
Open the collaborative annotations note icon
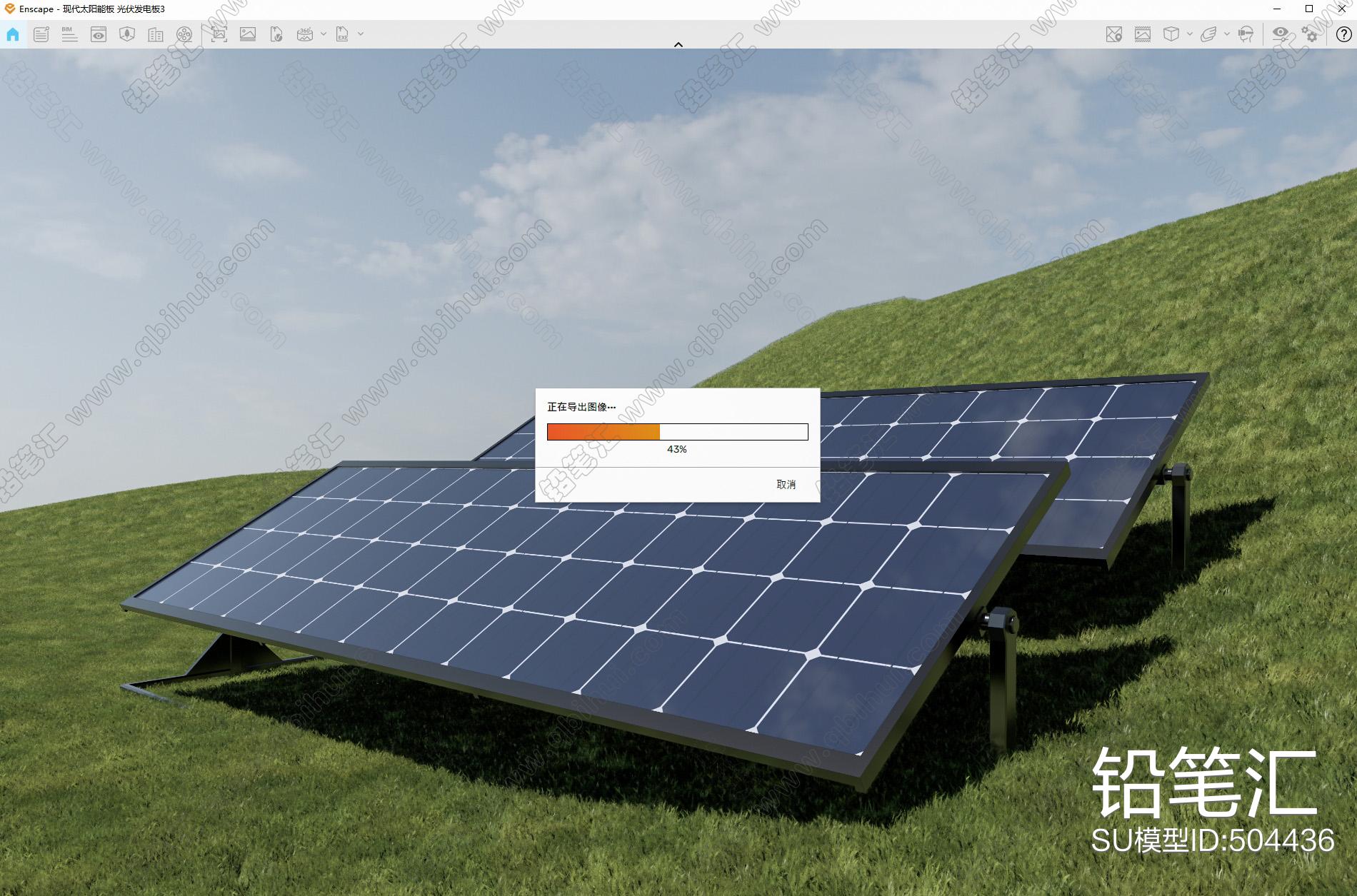point(41,34)
